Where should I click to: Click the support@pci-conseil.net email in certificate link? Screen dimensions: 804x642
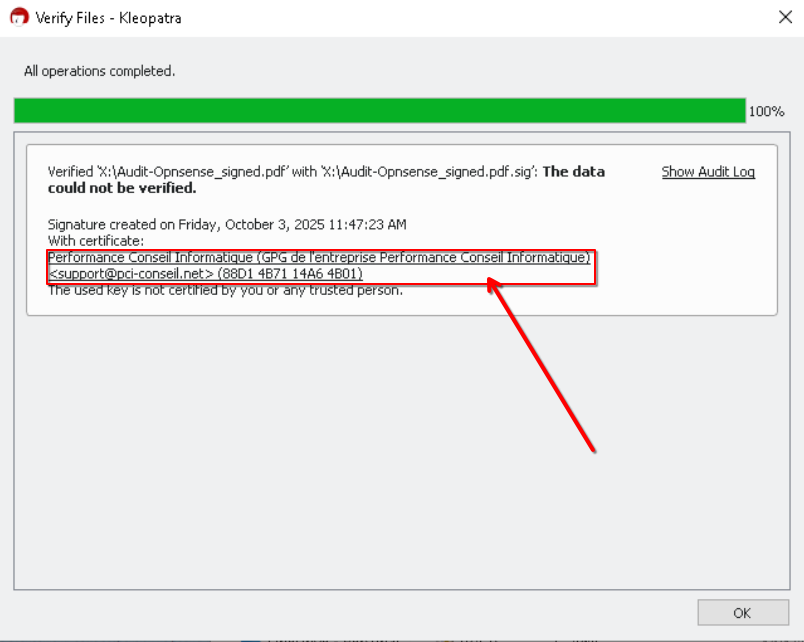click(x=132, y=273)
